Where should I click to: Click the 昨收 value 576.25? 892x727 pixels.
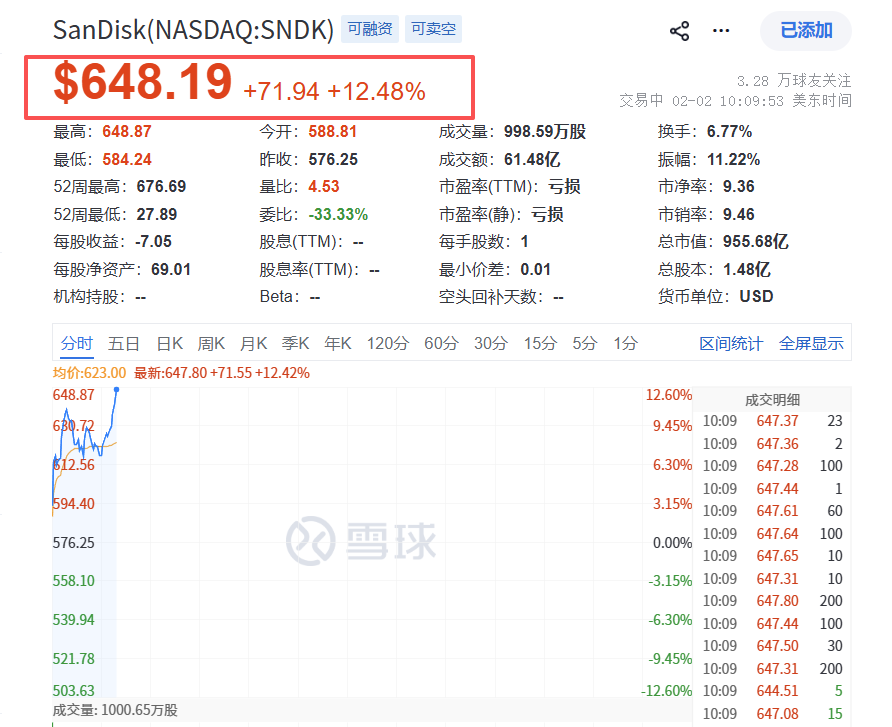333,159
